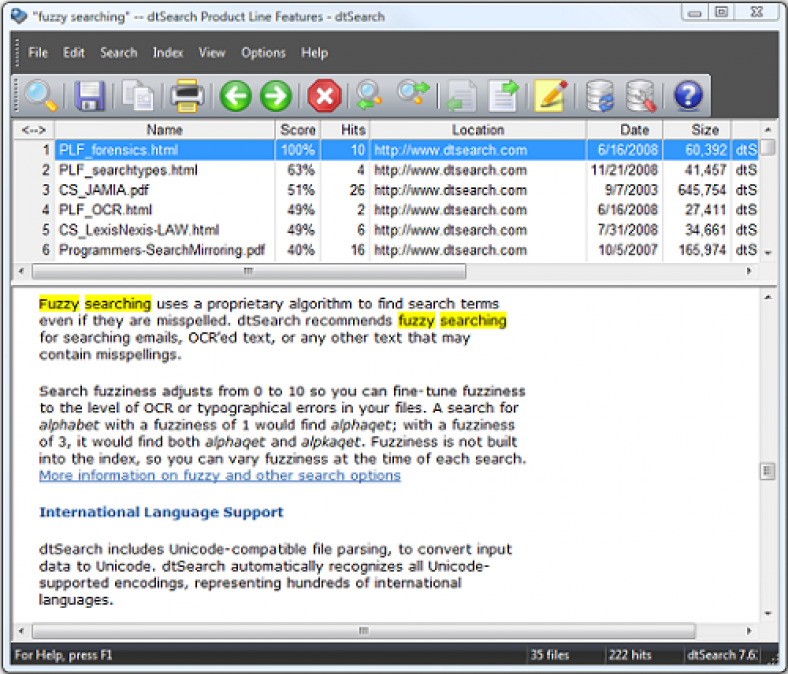
Task: Click next document page icon
Action: click(504, 95)
